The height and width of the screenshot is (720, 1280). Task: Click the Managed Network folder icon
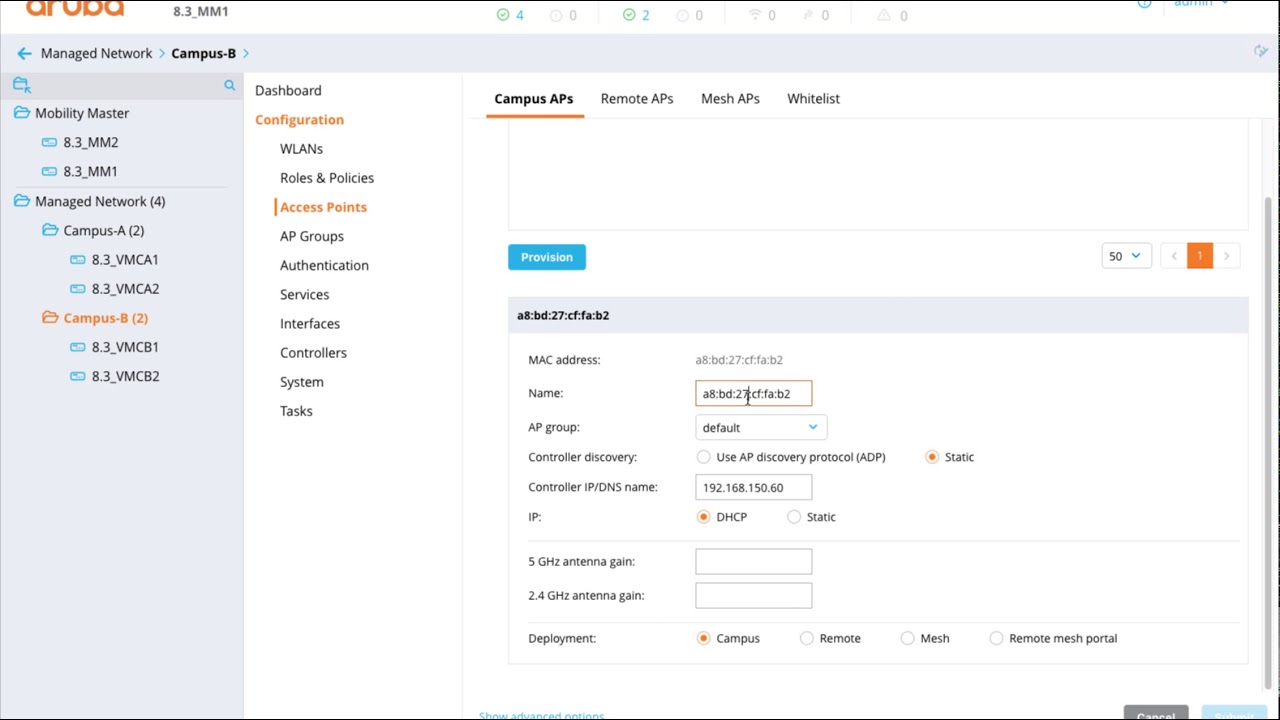[22, 201]
